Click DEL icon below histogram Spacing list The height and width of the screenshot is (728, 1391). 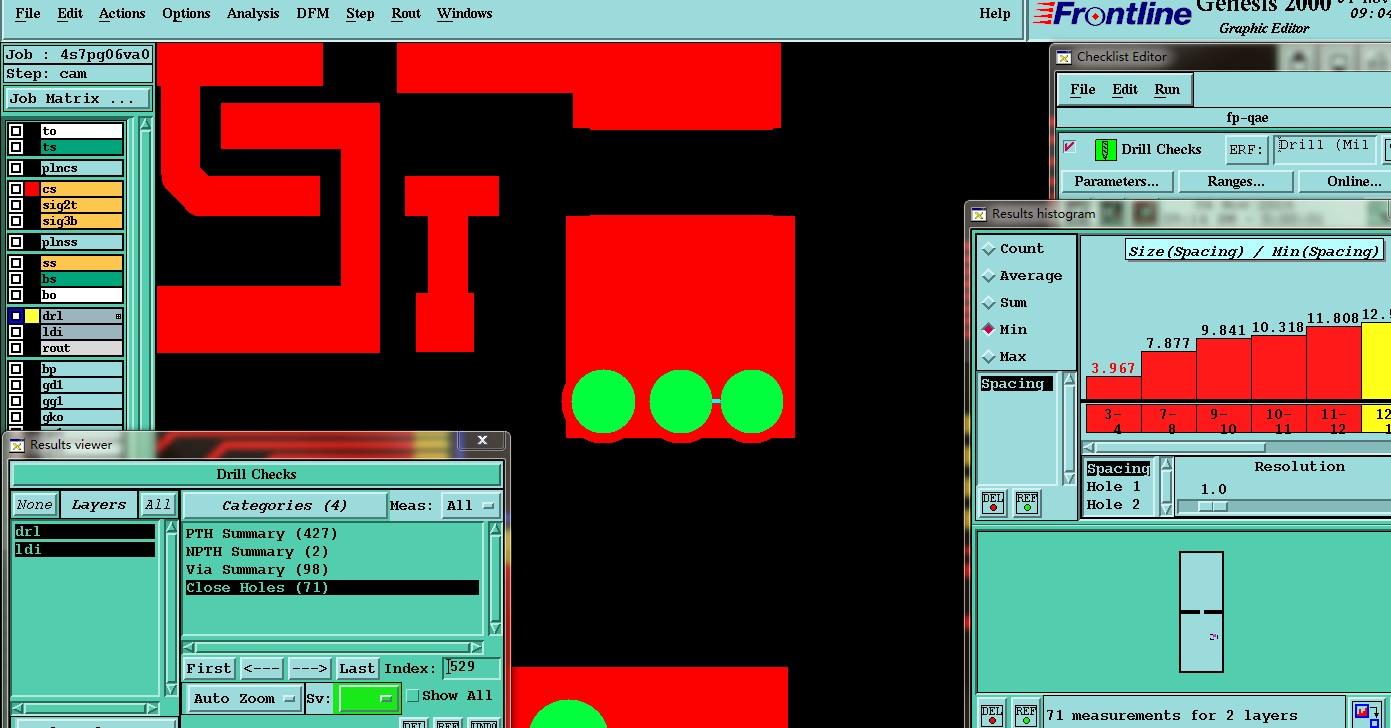(x=992, y=503)
